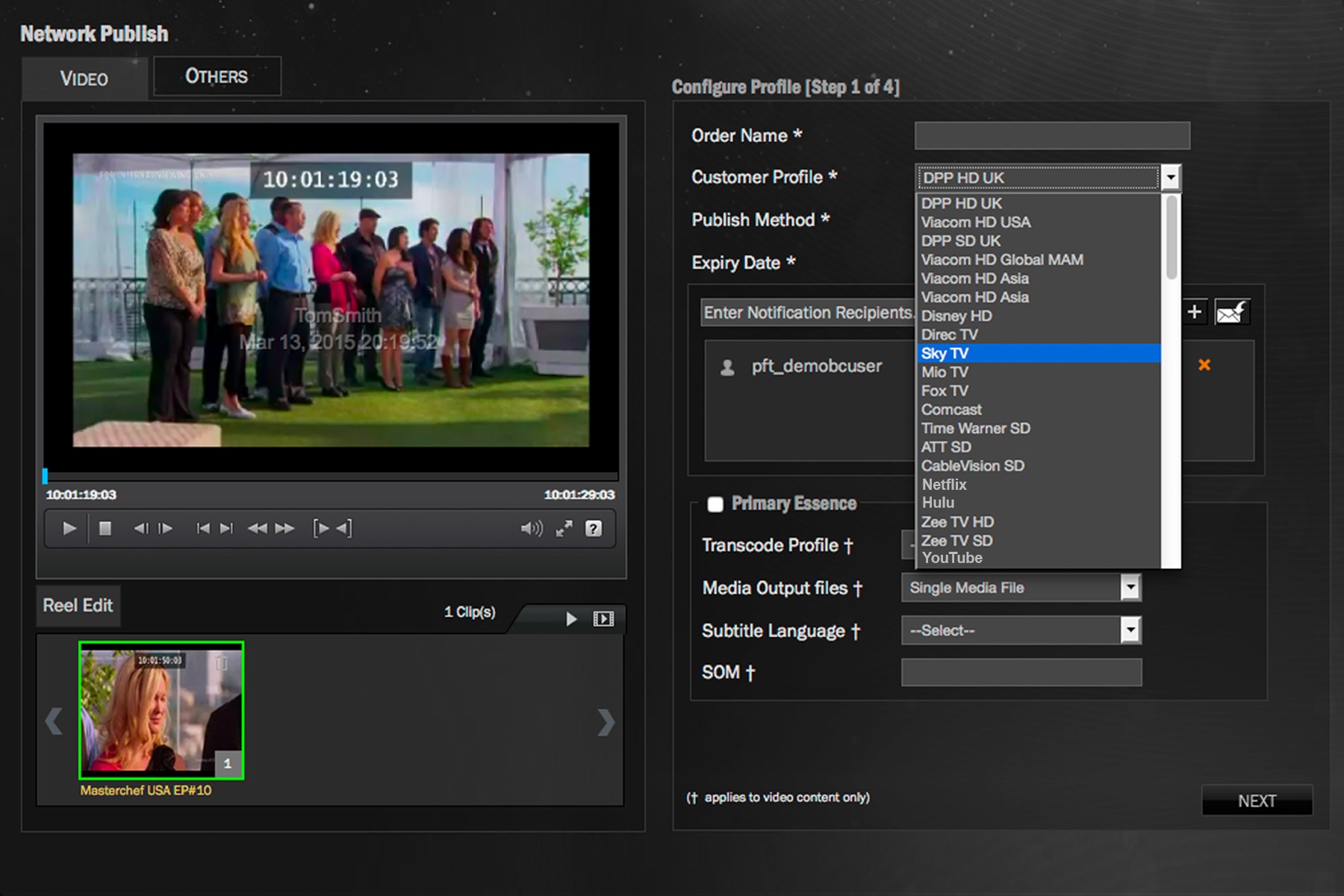Step back one frame
1344x896 pixels.
point(140,529)
